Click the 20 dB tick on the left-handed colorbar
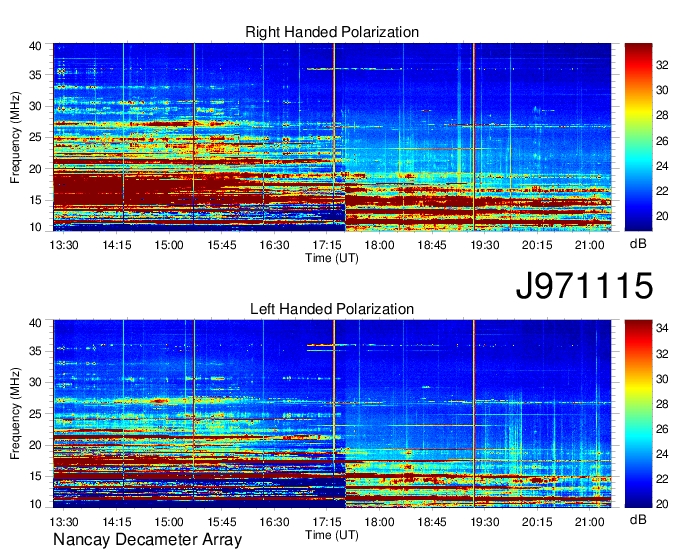The image size is (680, 552). [662, 504]
